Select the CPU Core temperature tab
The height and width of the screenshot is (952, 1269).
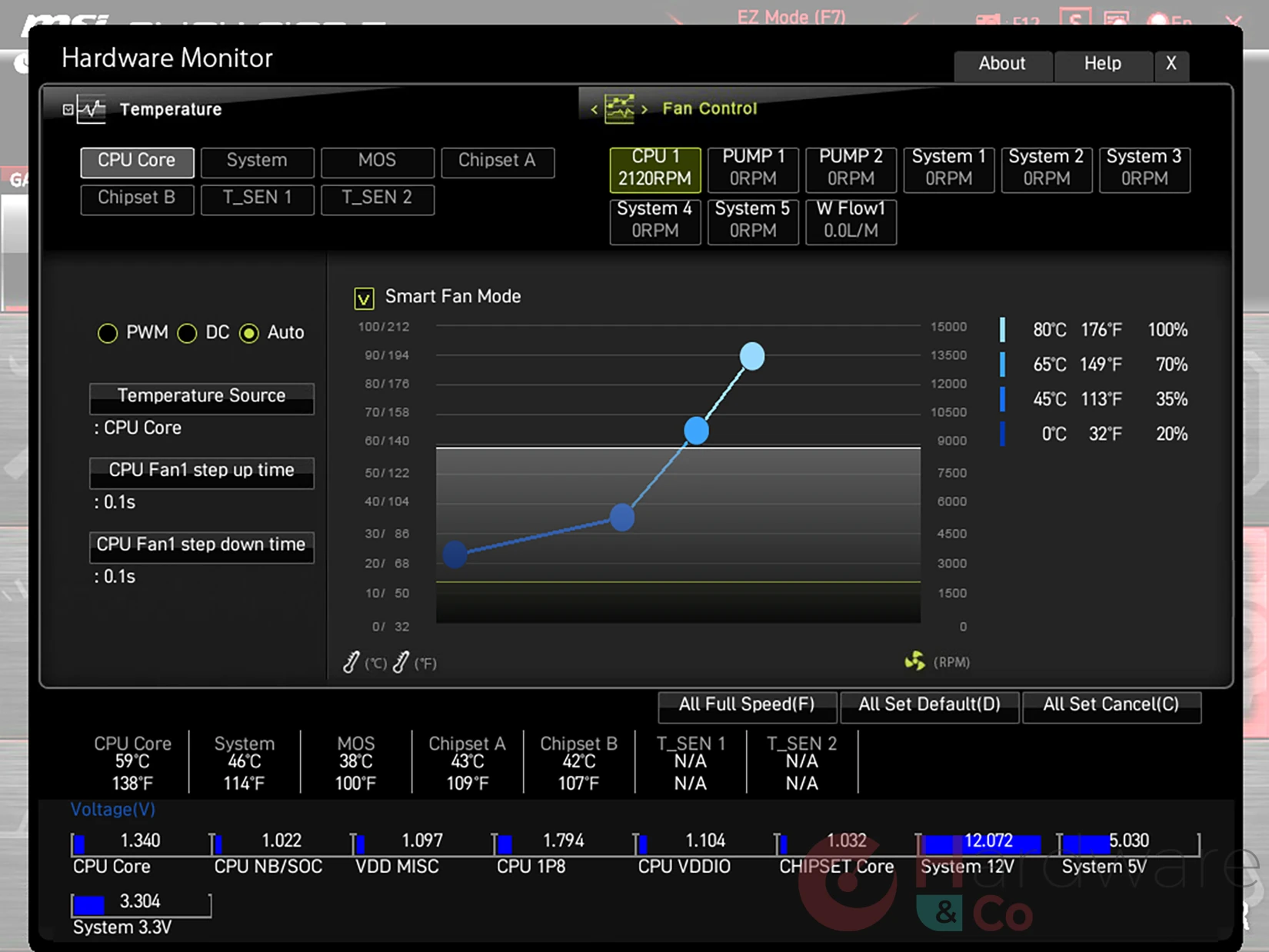[137, 162]
